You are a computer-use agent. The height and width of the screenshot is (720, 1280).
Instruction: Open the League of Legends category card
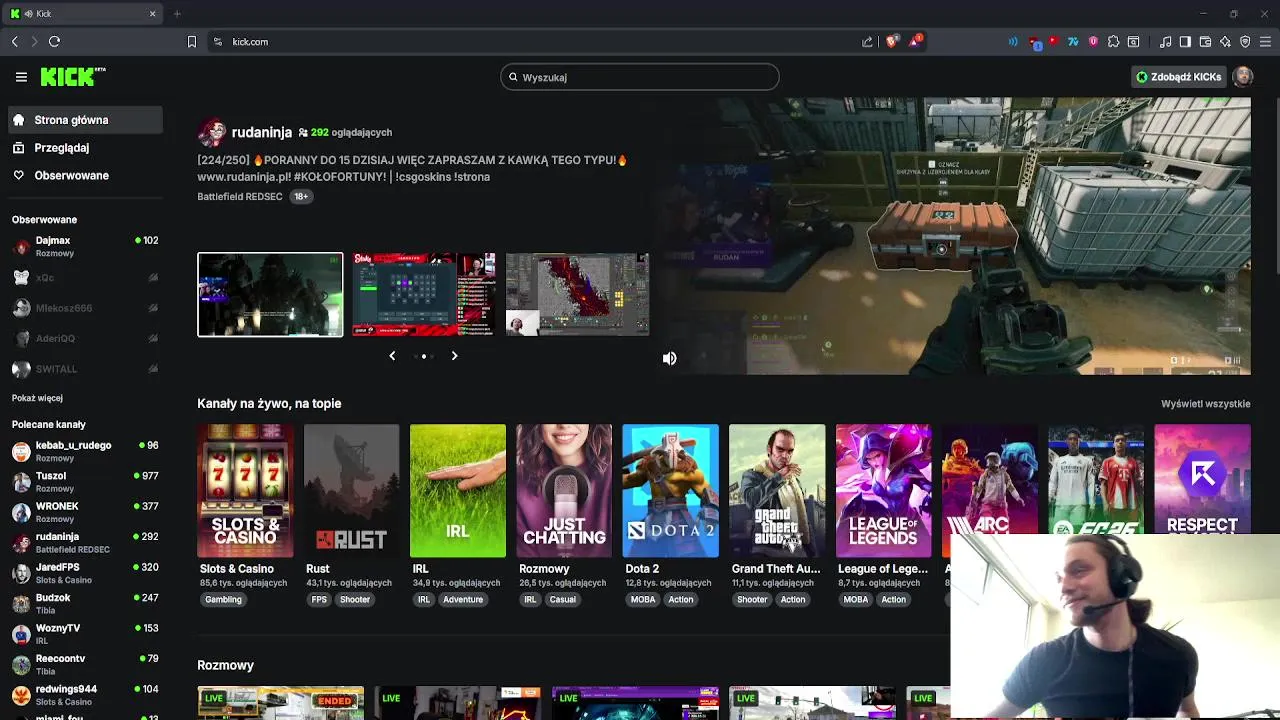click(x=884, y=491)
